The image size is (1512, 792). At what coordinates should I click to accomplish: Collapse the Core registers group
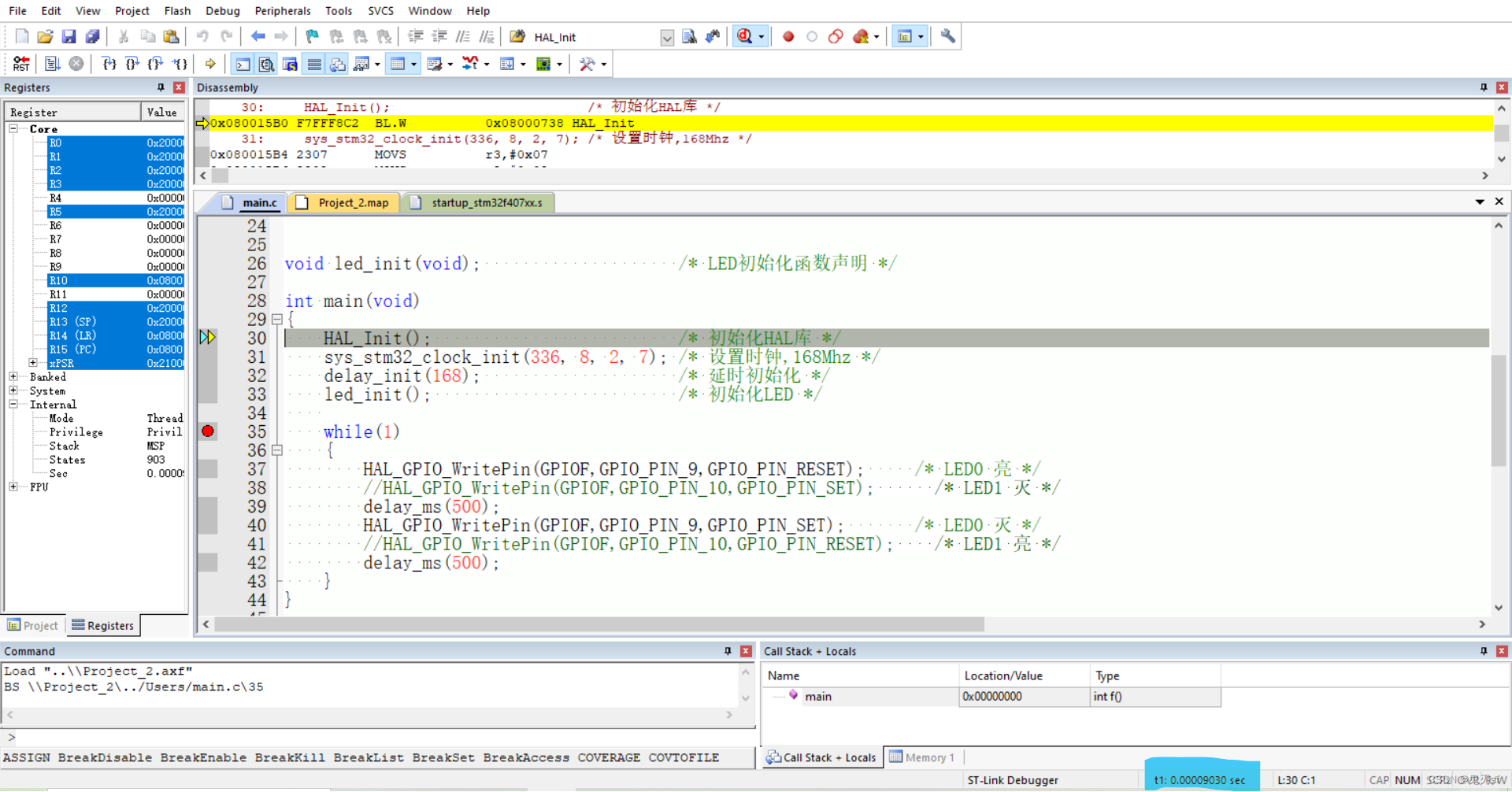tap(13, 129)
